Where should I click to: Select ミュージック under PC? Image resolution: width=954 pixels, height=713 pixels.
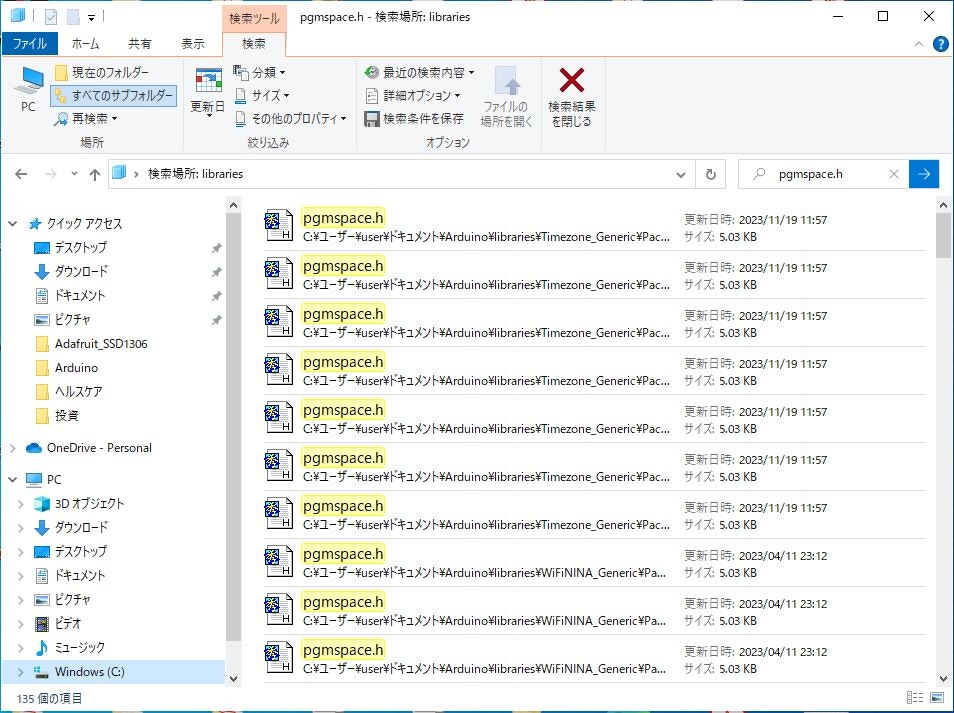80,648
